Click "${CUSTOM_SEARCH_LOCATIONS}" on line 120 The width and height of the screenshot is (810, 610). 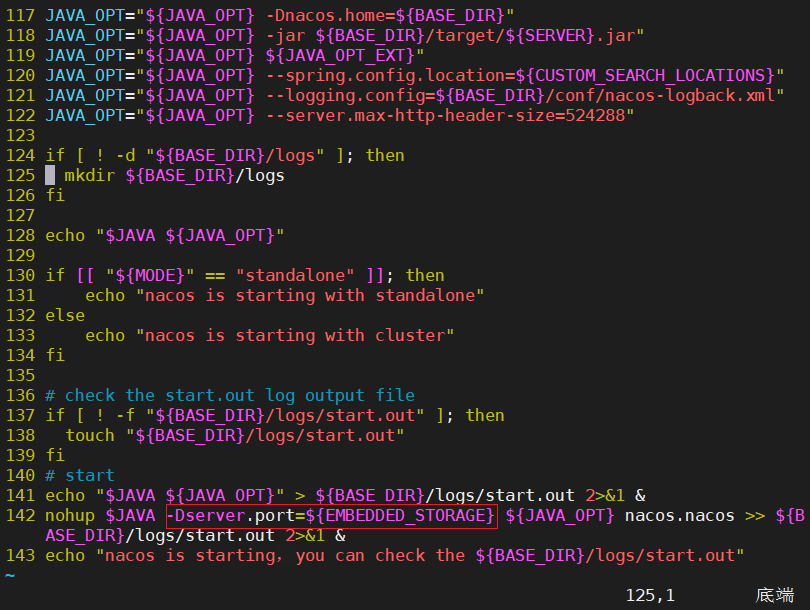(x=645, y=75)
